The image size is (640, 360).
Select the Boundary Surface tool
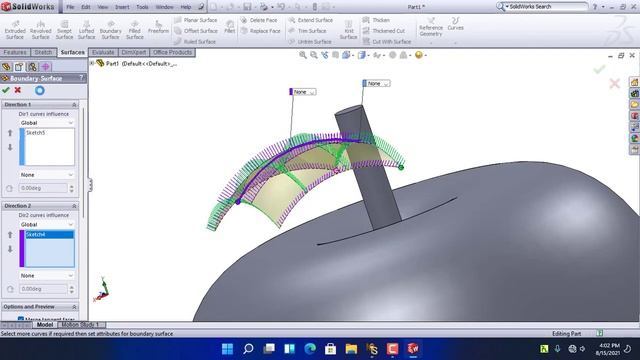point(111,30)
